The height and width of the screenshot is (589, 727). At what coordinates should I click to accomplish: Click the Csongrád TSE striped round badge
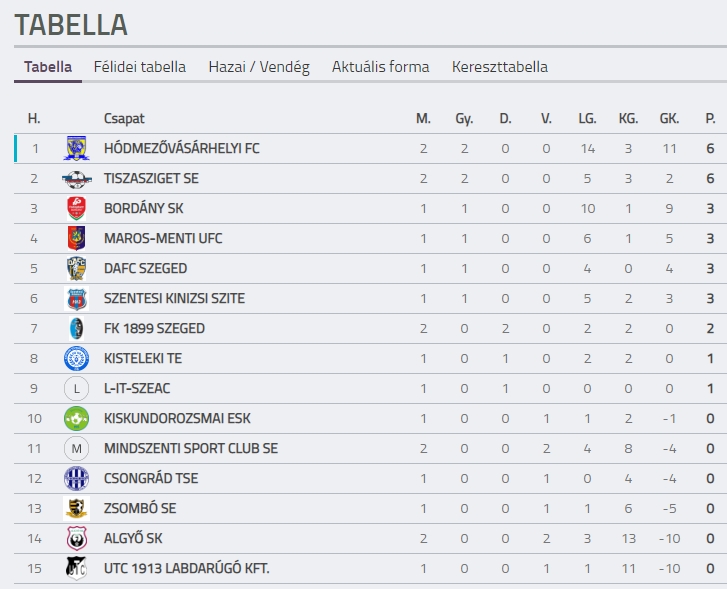click(x=77, y=479)
